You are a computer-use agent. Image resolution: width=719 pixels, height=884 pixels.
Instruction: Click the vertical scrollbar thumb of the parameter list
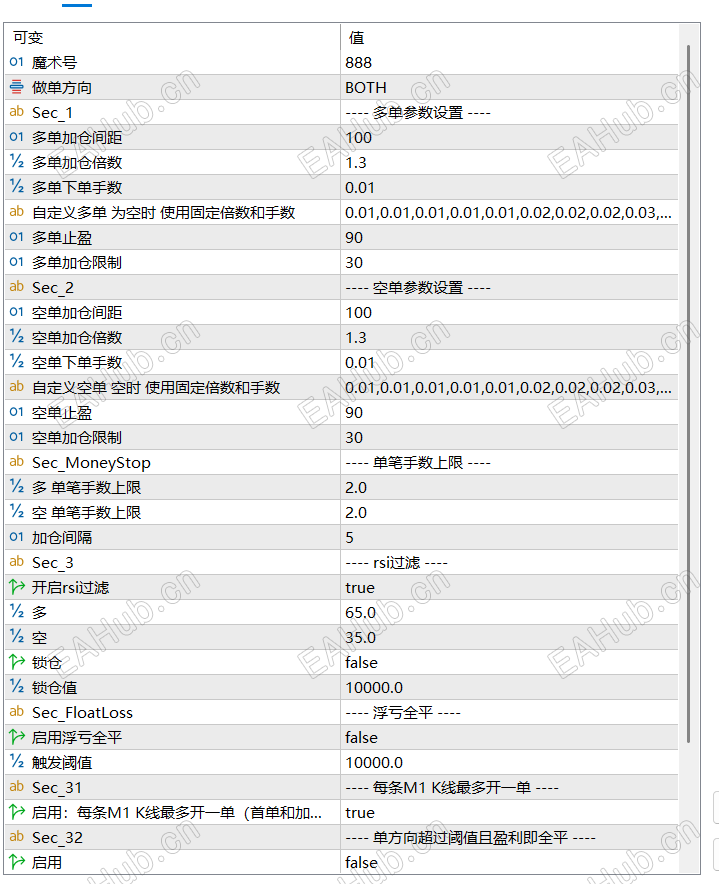[689, 394]
